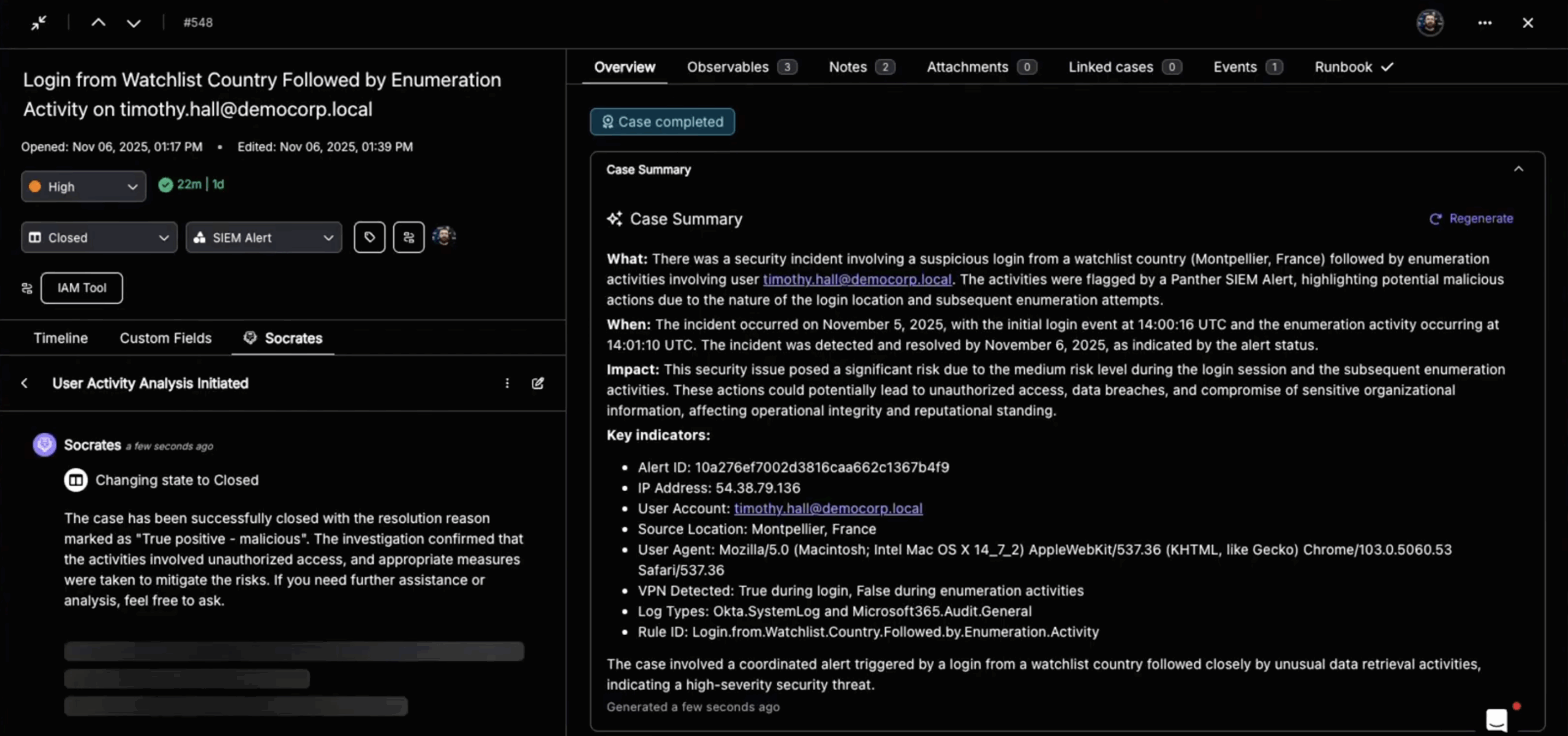Open the High severity dropdown

tap(83, 186)
